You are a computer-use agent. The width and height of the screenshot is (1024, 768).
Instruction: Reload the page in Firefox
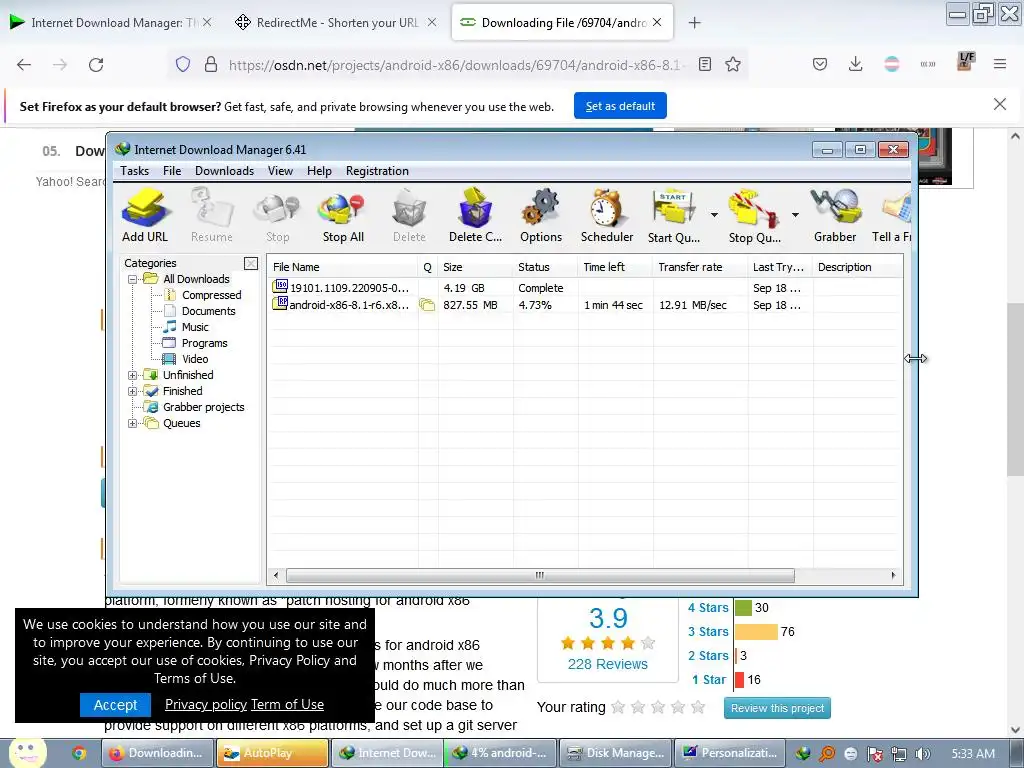[x=96, y=65]
